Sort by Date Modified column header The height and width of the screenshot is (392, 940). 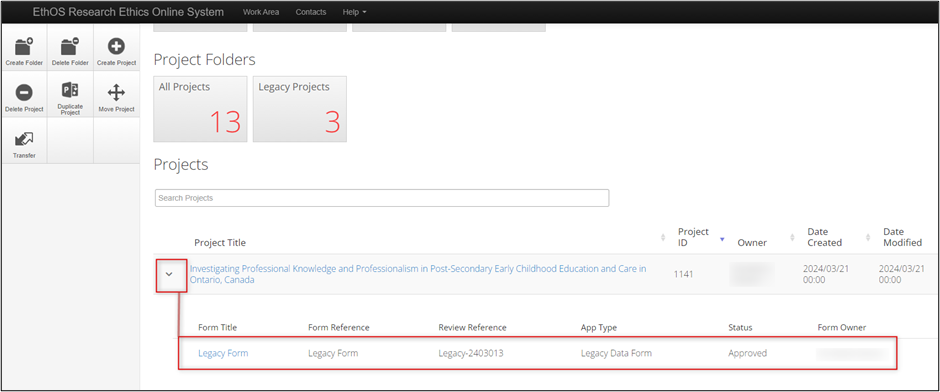click(x=902, y=237)
